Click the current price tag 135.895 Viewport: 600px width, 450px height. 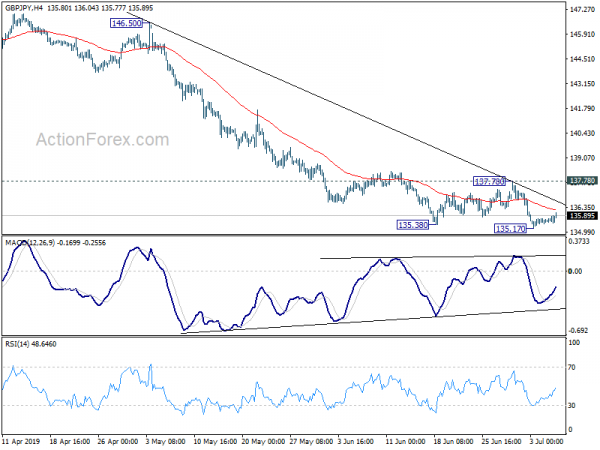582,216
